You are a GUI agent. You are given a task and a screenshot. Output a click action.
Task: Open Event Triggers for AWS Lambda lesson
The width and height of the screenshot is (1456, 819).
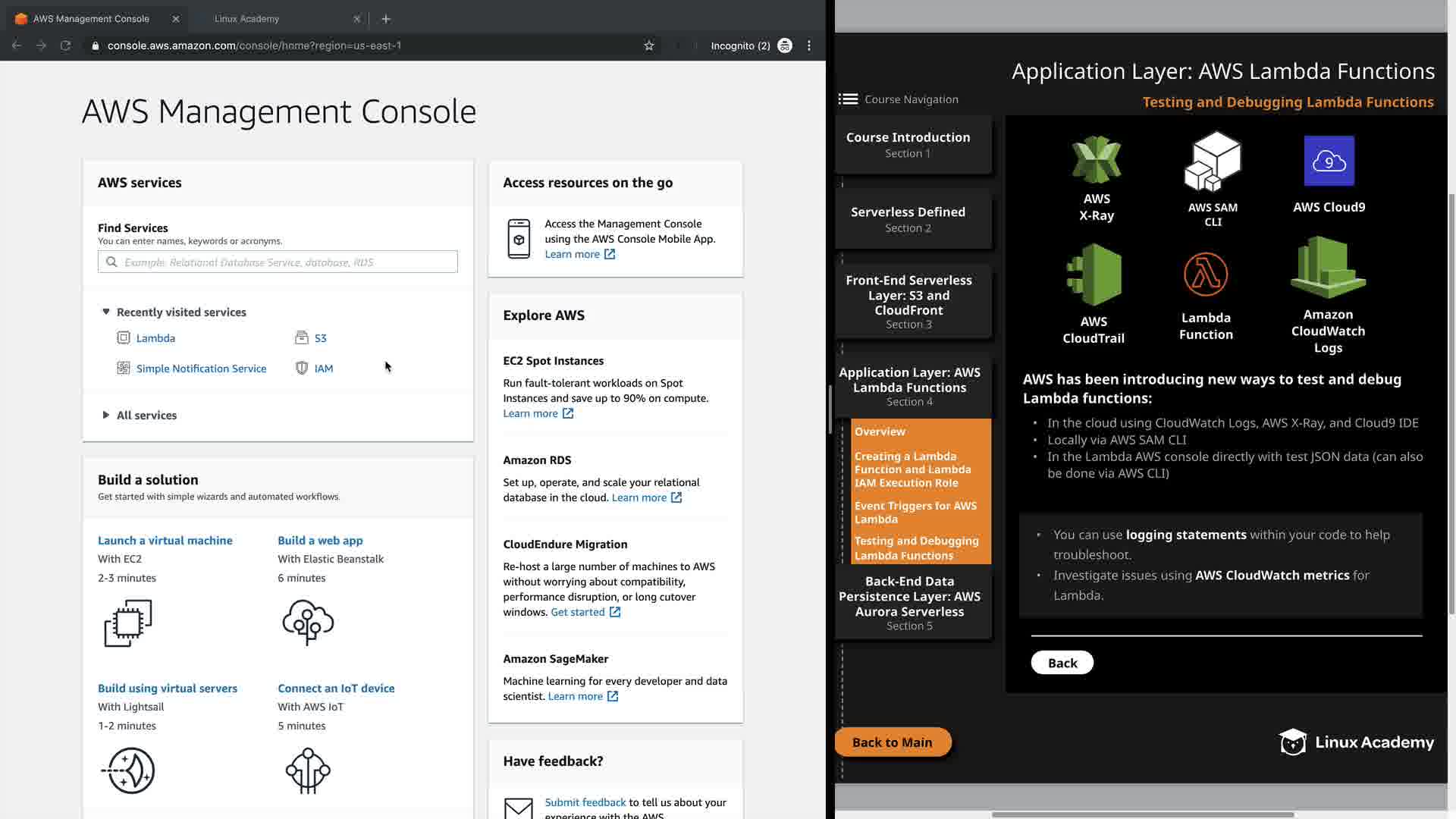(x=915, y=512)
